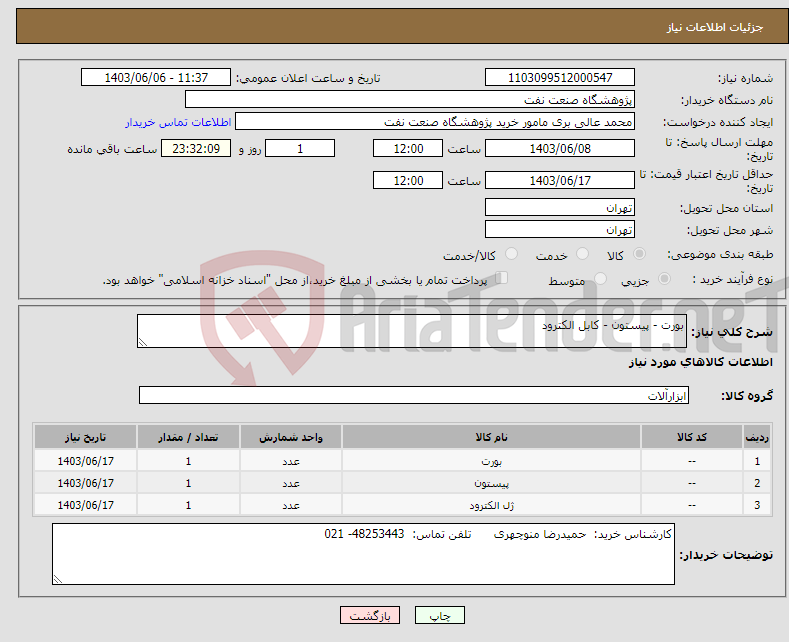Viewport: 789px width, 642px height.
Task: Select the خدمت radio button
Action: click(582, 254)
